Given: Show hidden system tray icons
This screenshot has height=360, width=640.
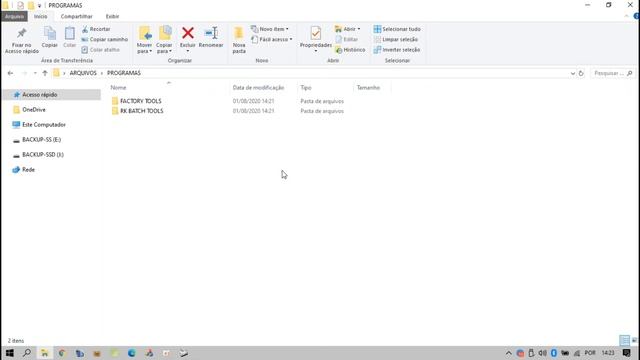Looking at the screenshot, I should click(x=509, y=353).
